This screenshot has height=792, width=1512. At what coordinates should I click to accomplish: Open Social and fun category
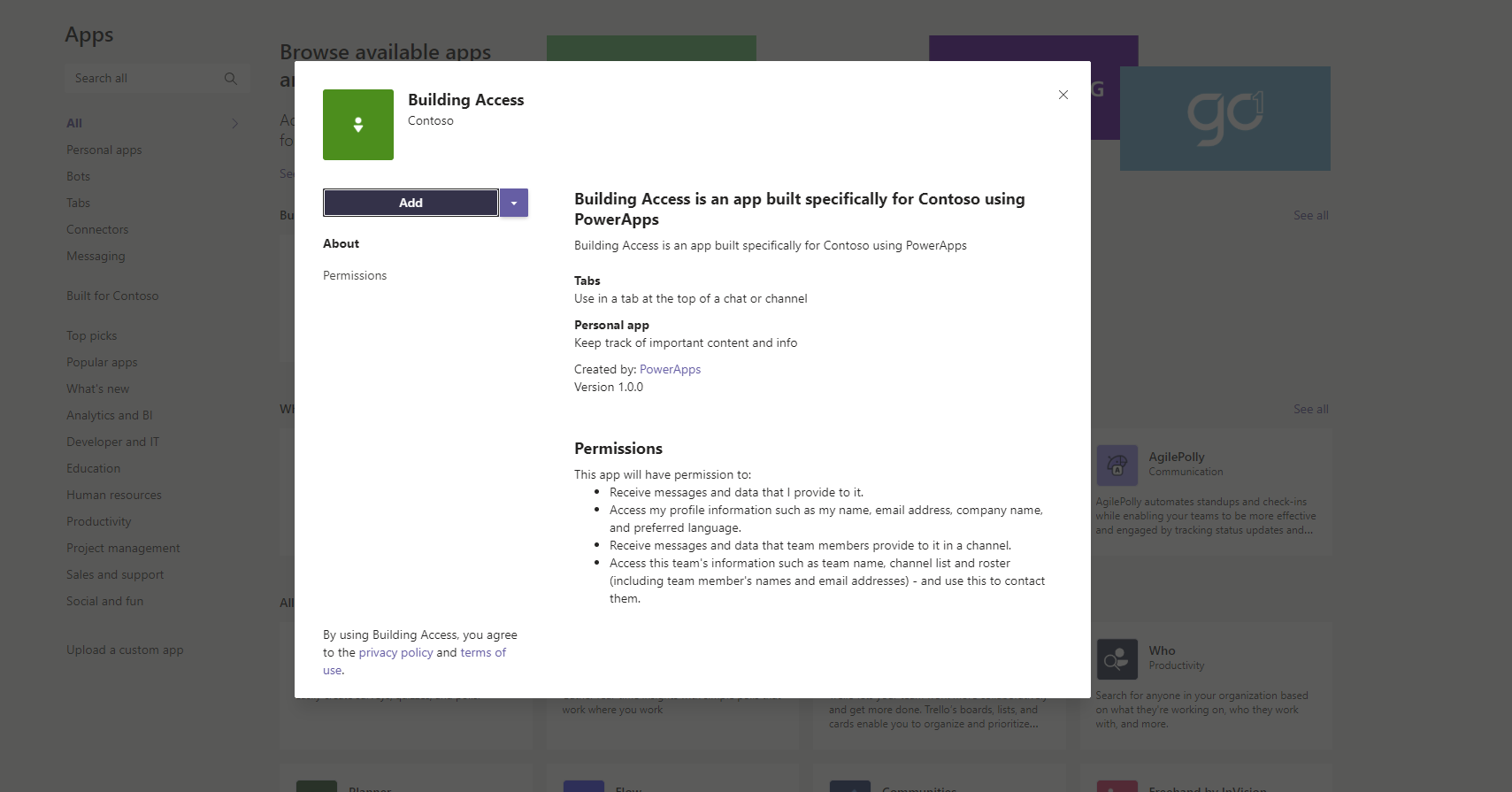coord(104,601)
